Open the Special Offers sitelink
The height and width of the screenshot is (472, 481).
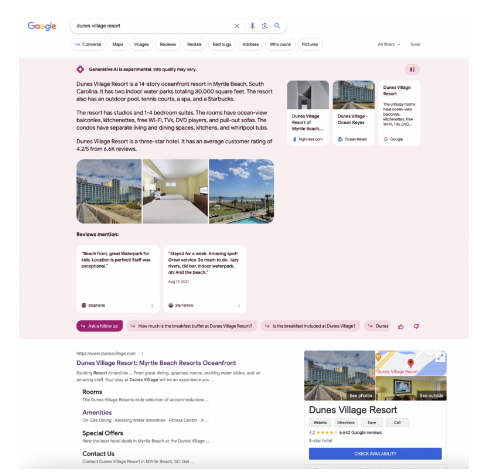pyautogui.click(x=103, y=433)
